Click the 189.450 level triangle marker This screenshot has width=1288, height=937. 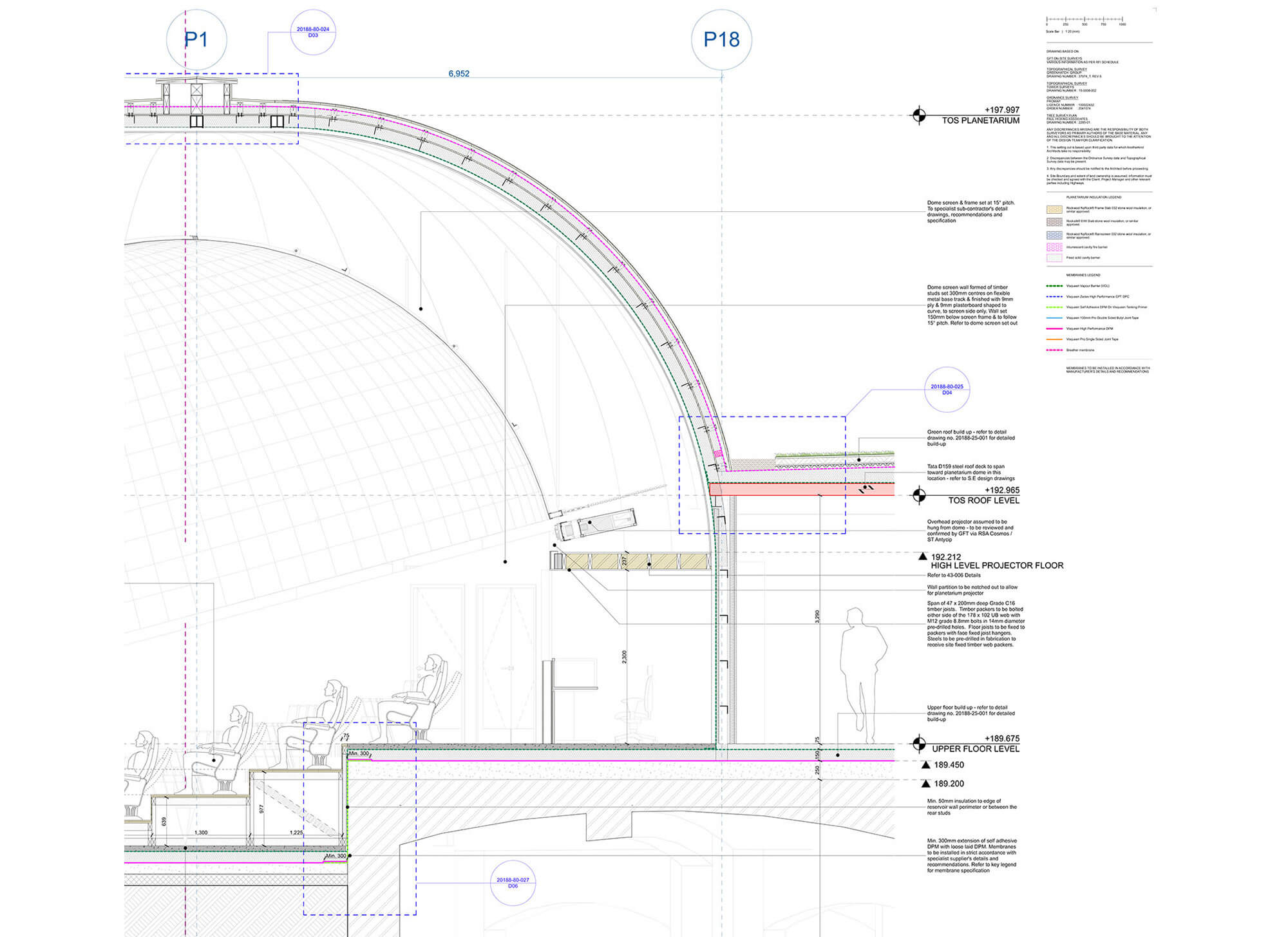point(925,765)
